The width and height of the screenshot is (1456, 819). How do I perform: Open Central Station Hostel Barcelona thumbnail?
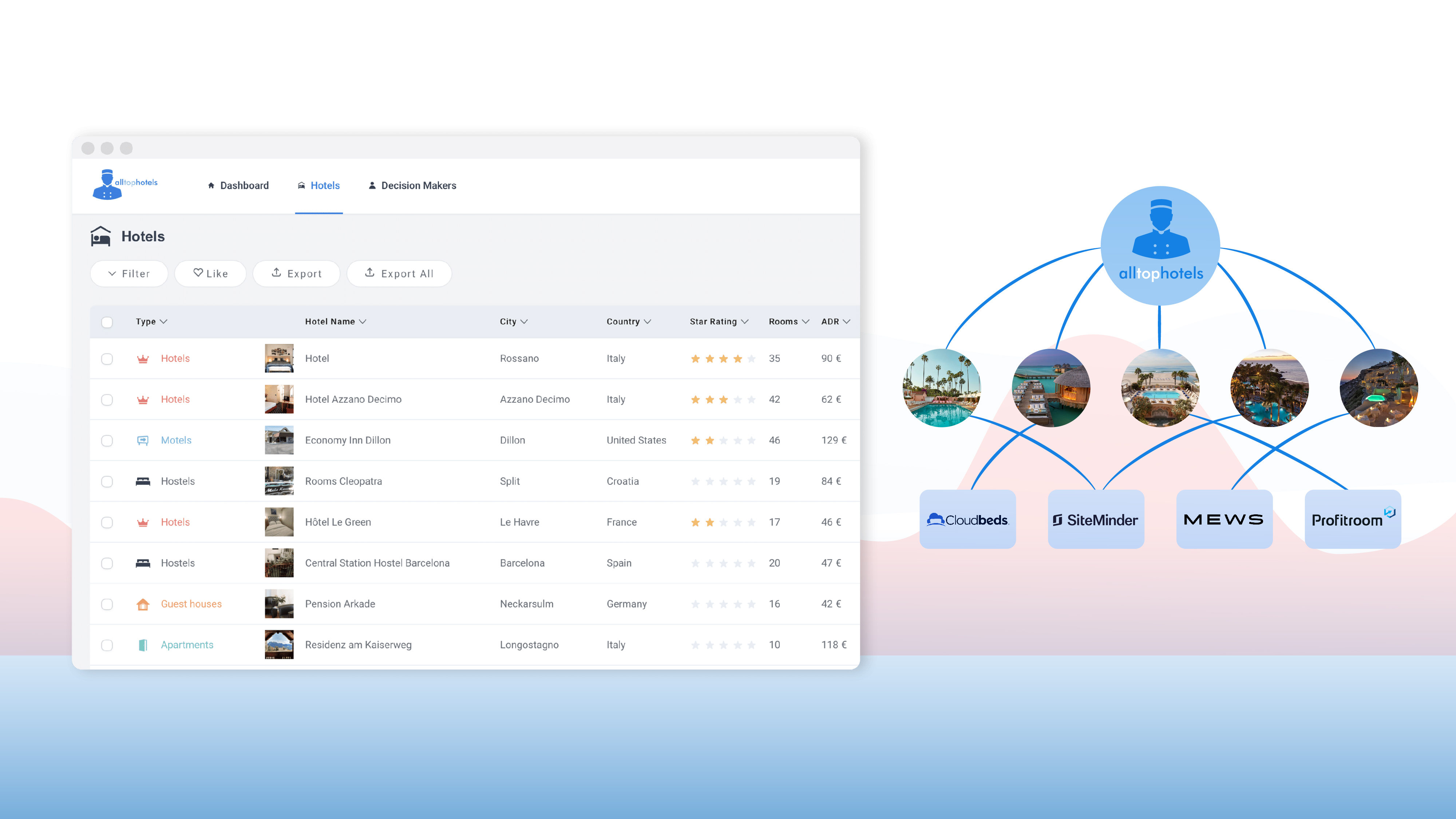pos(279,563)
